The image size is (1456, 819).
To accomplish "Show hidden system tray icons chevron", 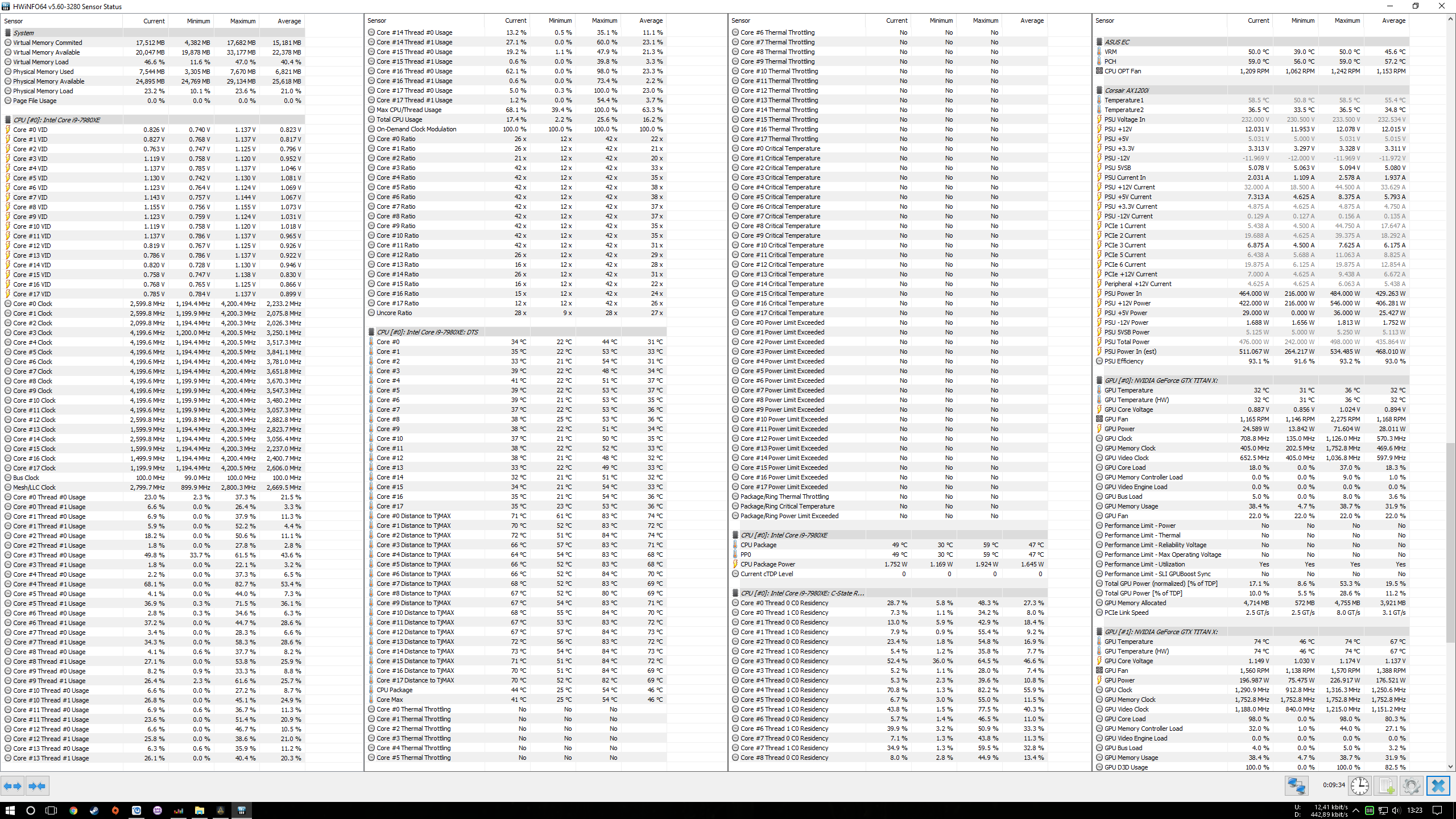I will point(1356,810).
